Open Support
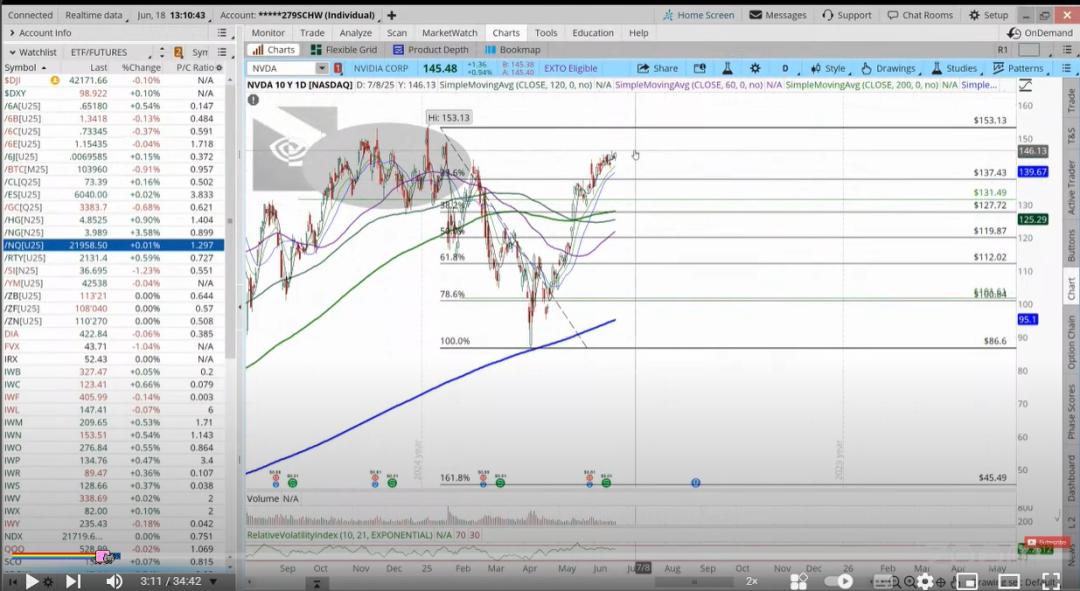The height and width of the screenshot is (591, 1080). (847, 15)
